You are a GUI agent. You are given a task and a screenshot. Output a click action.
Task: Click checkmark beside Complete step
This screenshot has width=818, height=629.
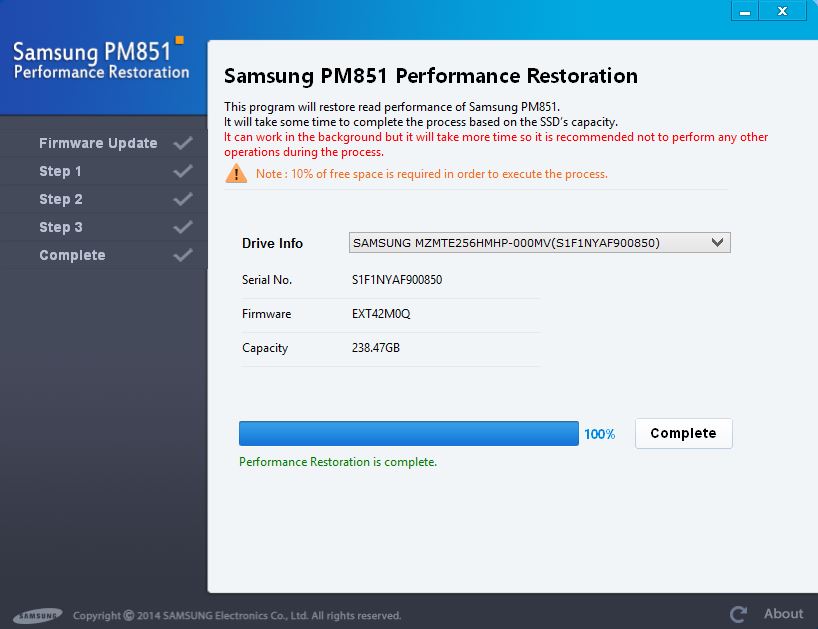pos(183,255)
